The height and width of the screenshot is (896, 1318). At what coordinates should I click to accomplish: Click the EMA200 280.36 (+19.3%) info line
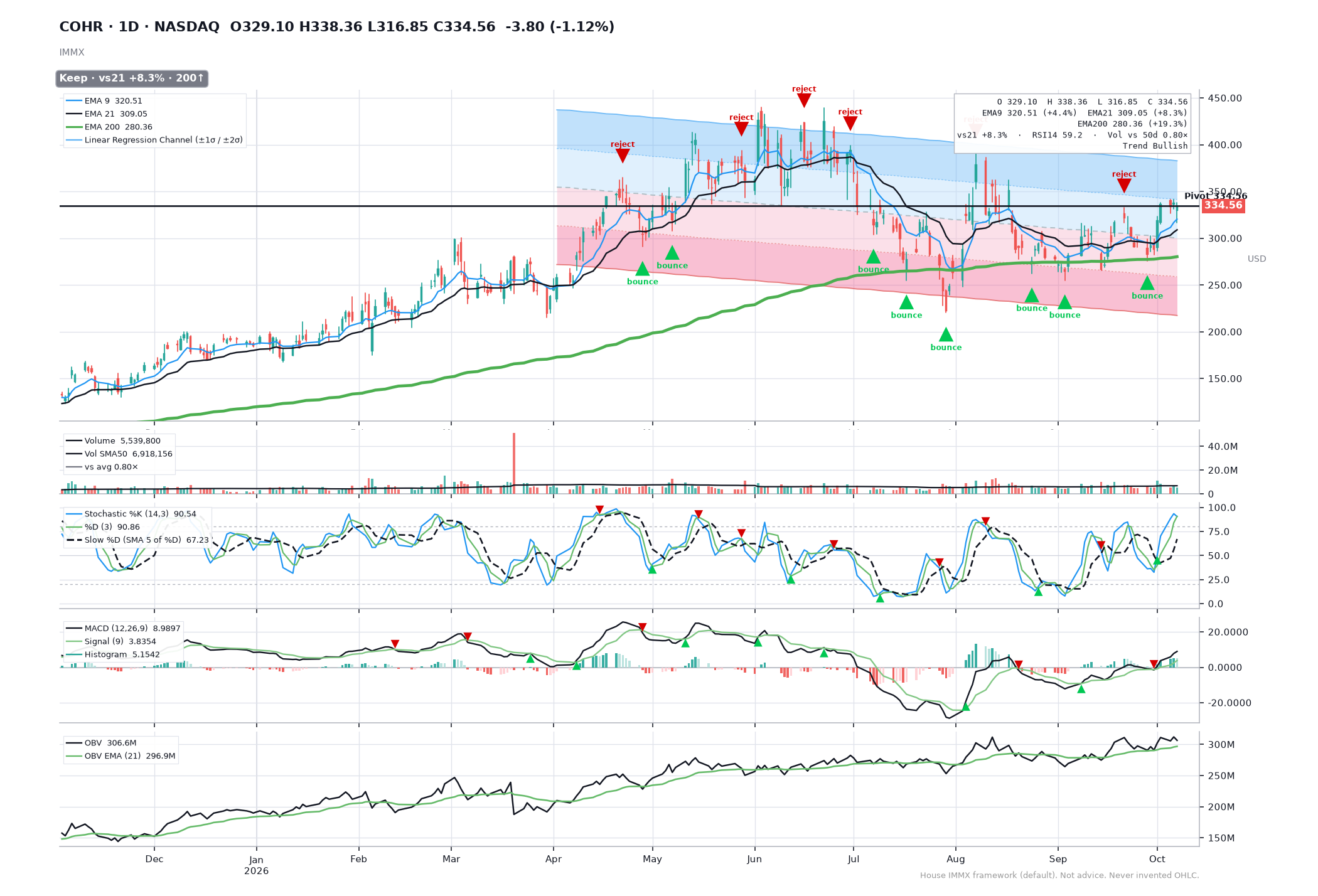[x=1132, y=124]
